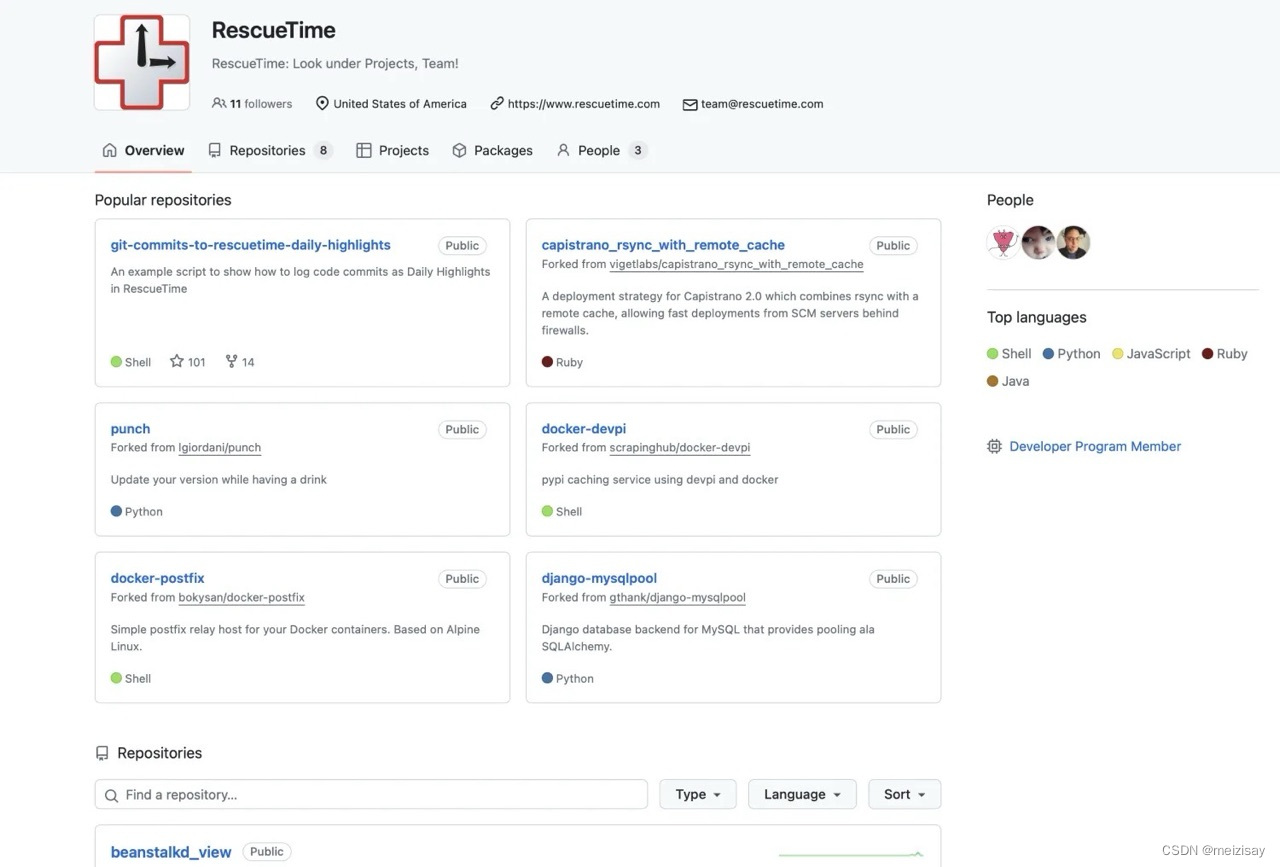
Task: Open https://www.rescuetime.com link
Action: tap(584, 103)
